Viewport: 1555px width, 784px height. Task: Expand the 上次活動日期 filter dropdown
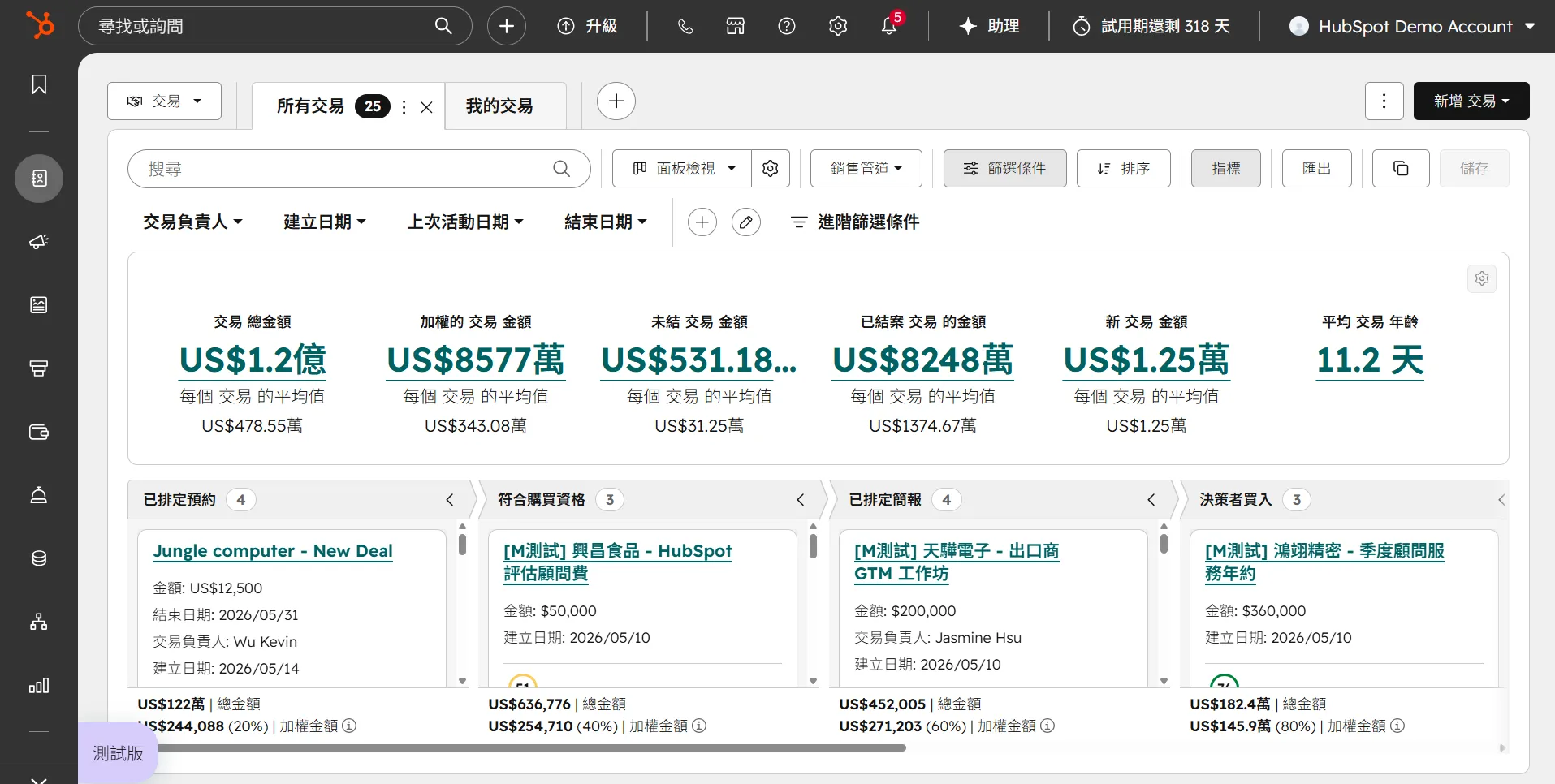pyautogui.click(x=465, y=222)
